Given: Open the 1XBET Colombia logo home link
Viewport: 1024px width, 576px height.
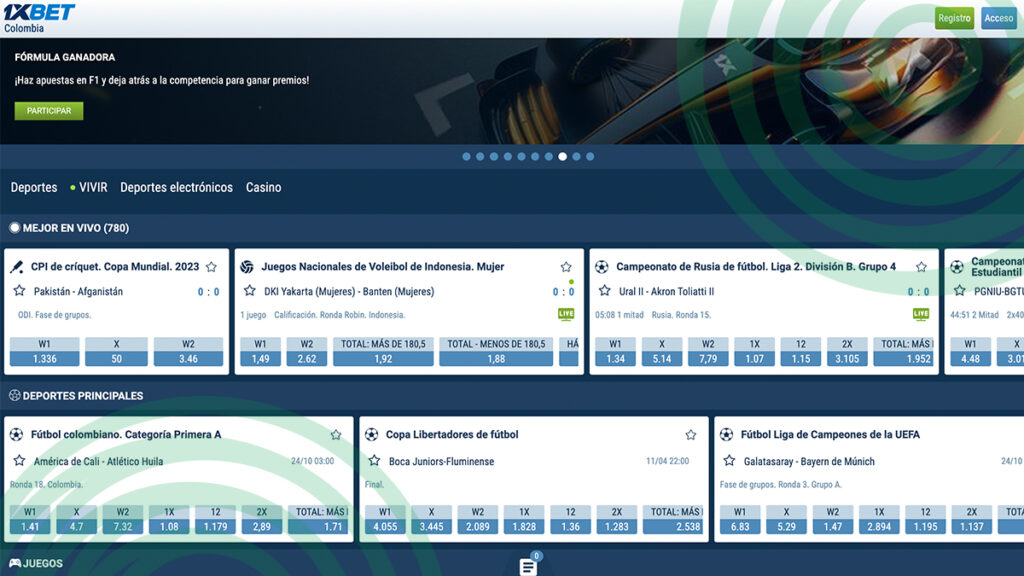Looking at the screenshot, I should pyautogui.click(x=39, y=18).
